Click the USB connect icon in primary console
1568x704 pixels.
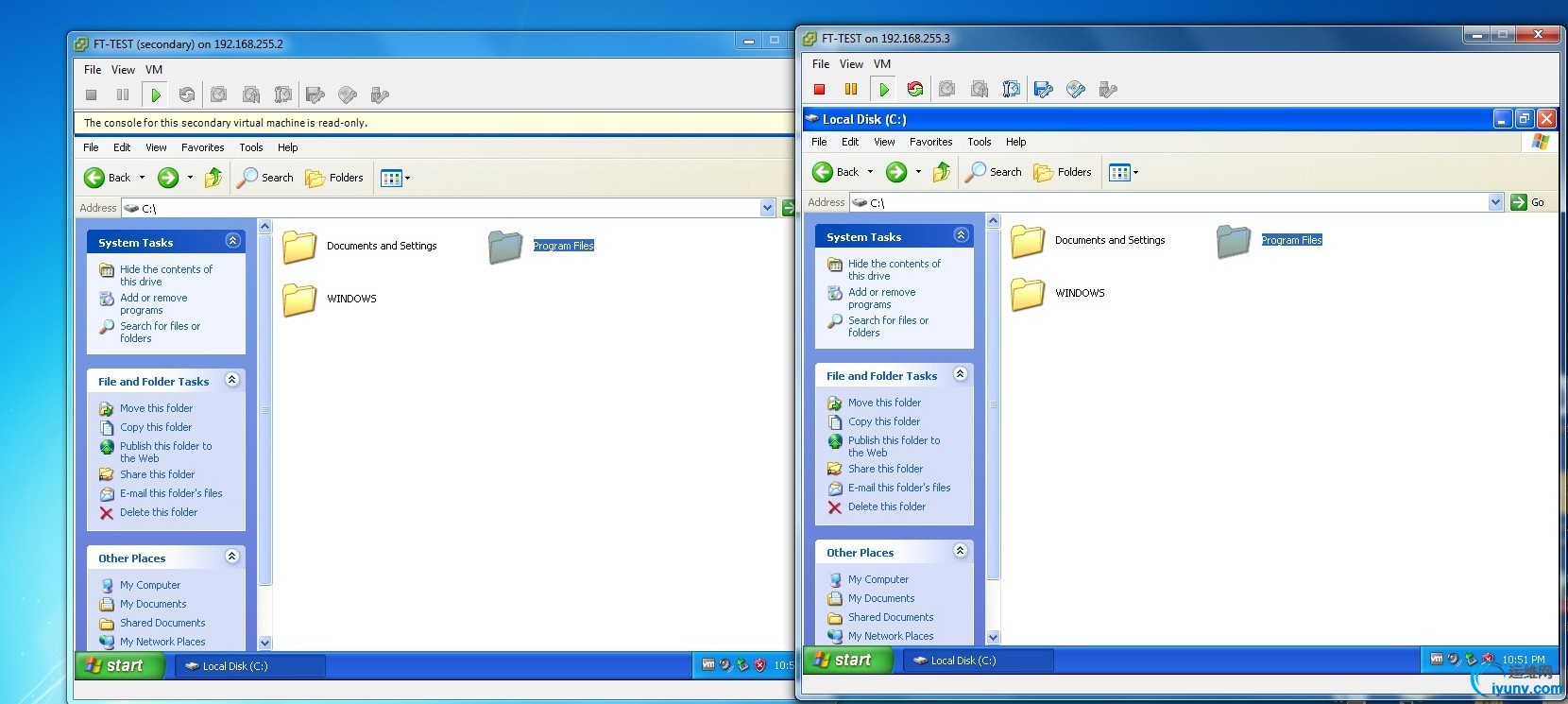click(1108, 89)
